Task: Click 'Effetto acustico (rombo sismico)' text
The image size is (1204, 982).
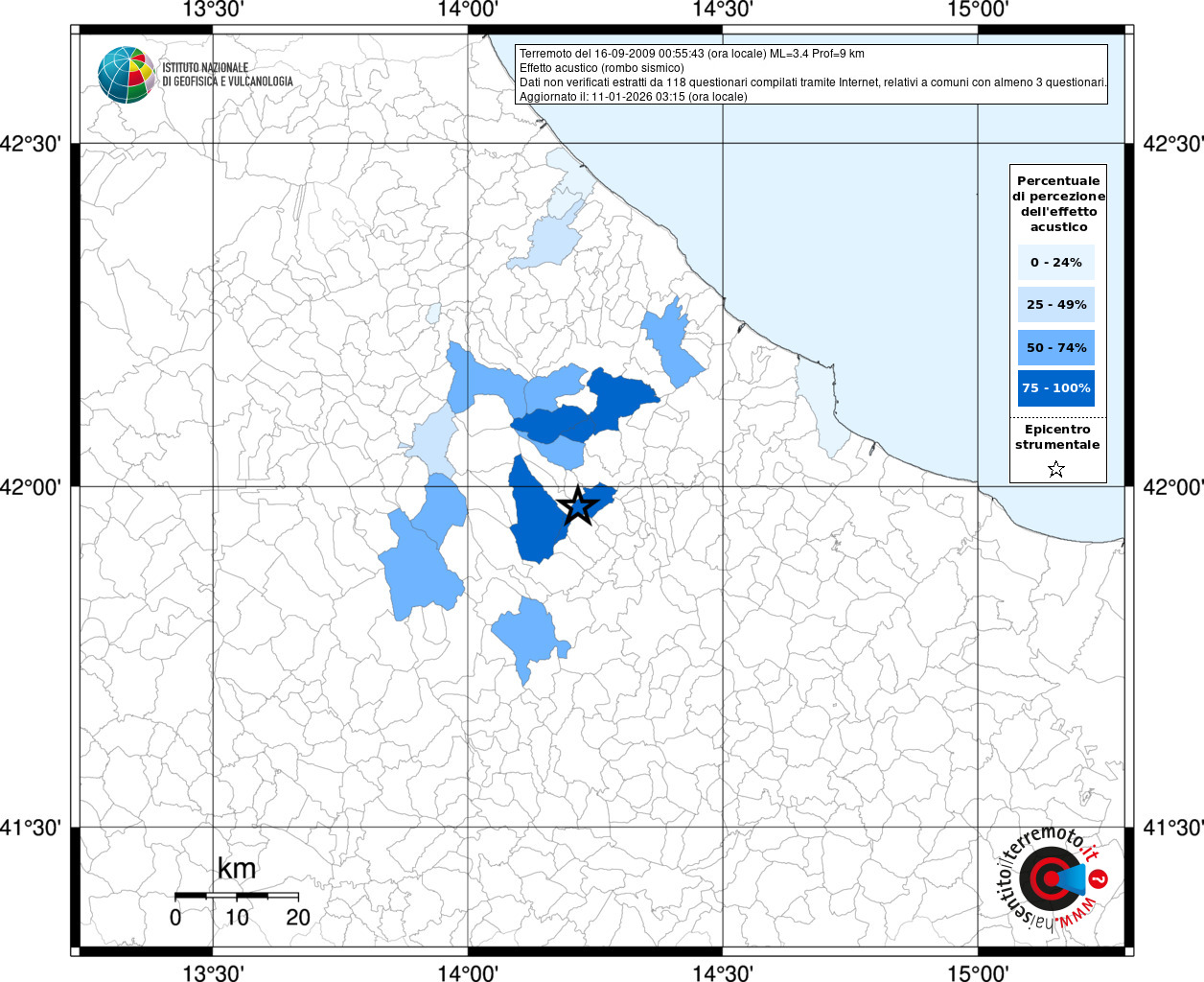Action: tap(602, 68)
